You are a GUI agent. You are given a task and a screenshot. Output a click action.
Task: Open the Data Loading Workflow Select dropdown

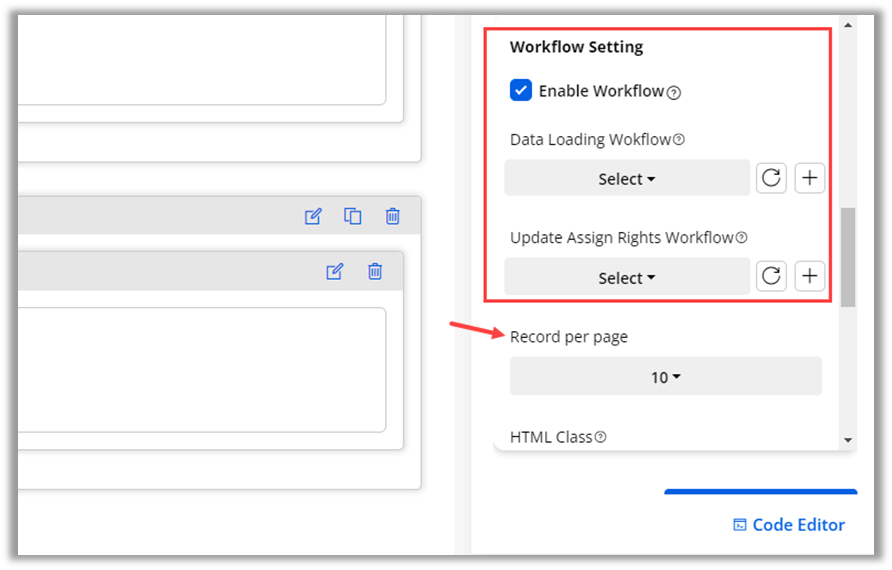627,179
